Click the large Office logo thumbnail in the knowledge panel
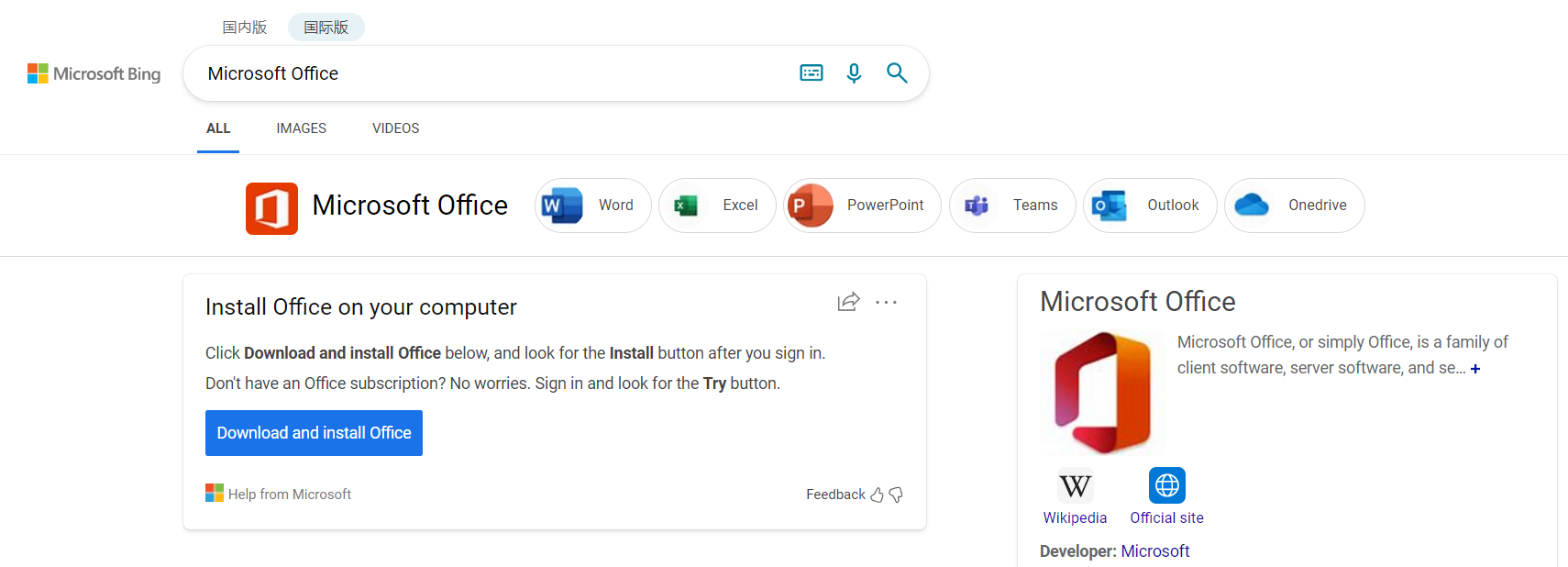1568x567 pixels. [1103, 393]
